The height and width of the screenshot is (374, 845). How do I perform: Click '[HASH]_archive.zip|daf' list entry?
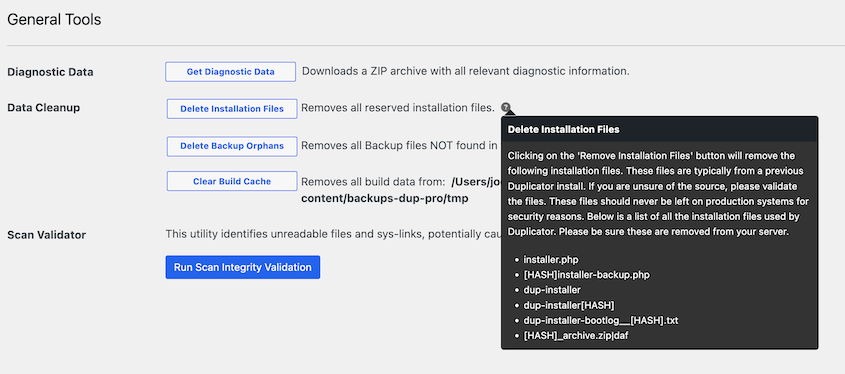[x=576, y=336]
